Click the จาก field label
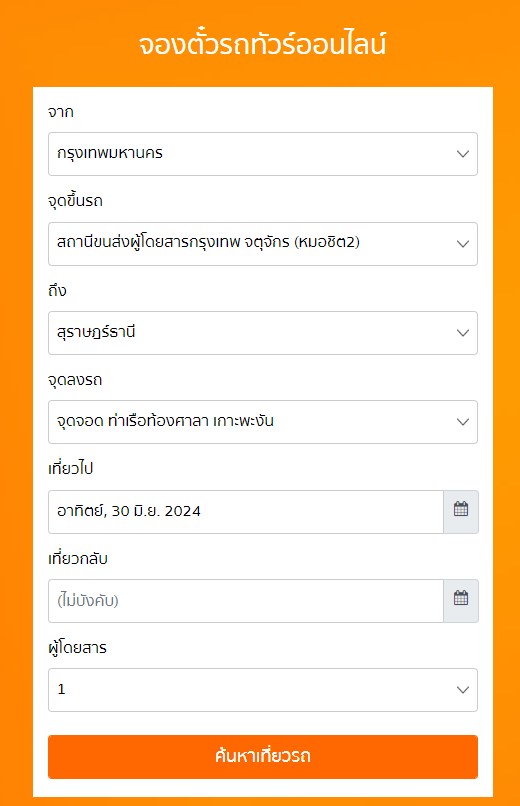The height and width of the screenshot is (806, 520). 61,112
